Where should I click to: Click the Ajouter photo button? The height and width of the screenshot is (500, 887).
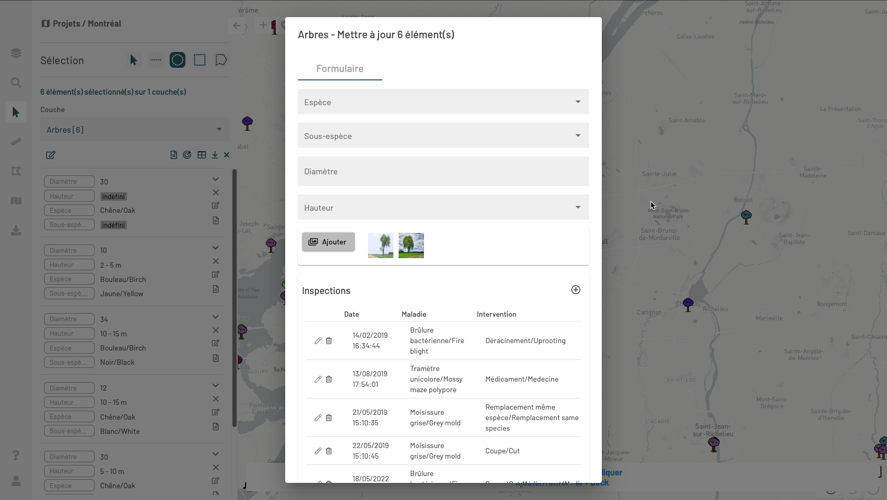[x=328, y=242]
